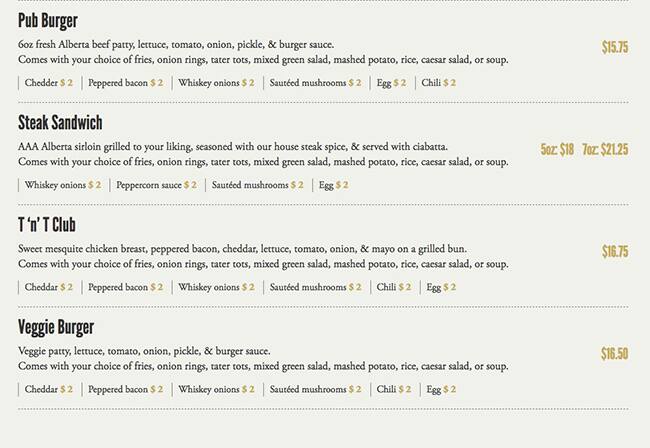650x448 pixels.
Task: Add Cheddar to the Pub Burger
Action: click(49, 83)
